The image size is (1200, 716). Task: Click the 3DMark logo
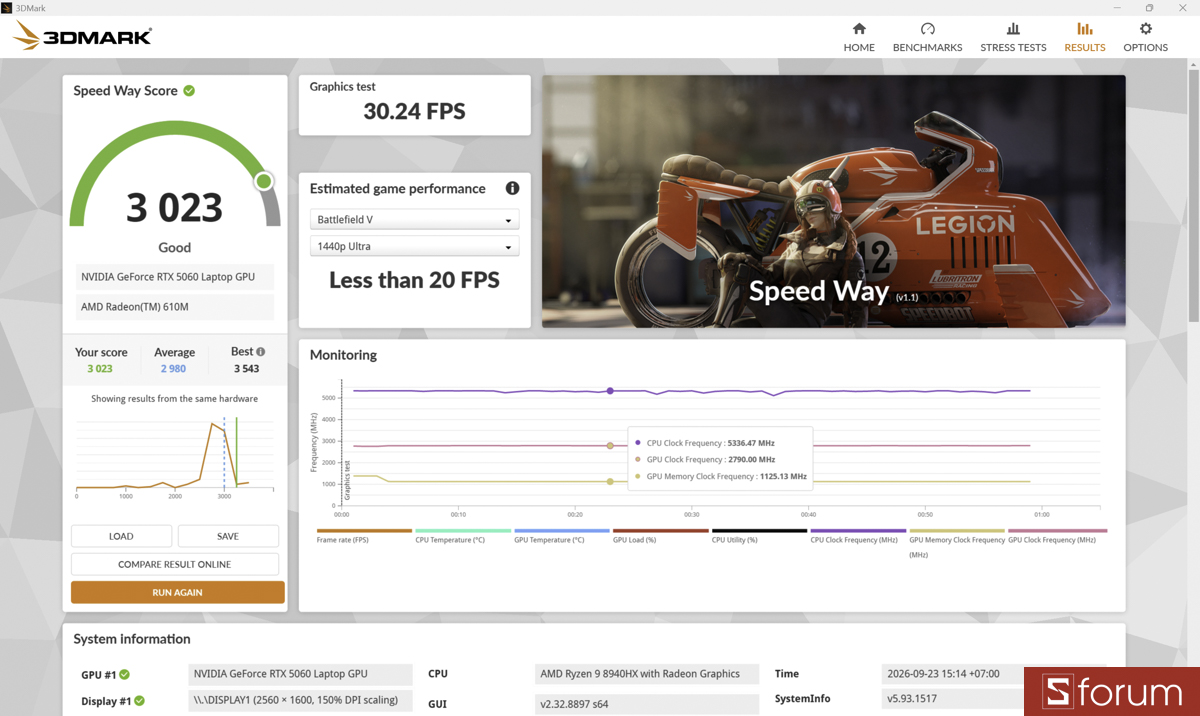82,37
